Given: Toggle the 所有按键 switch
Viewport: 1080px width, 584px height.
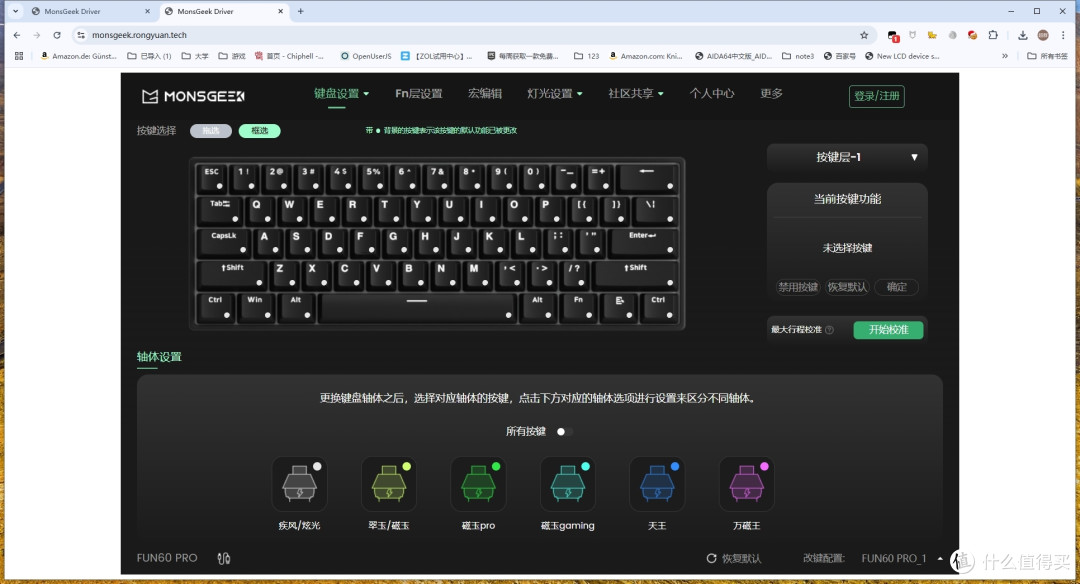Looking at the screenshot, I should (565, 432).
